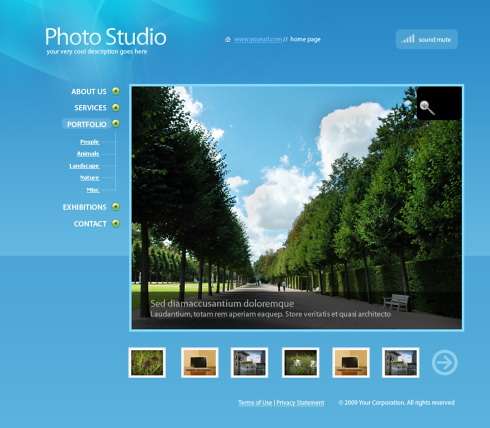Screen dimensions: 490x428
Task: Select the first grass thumbnail
Action: point(147,362)
